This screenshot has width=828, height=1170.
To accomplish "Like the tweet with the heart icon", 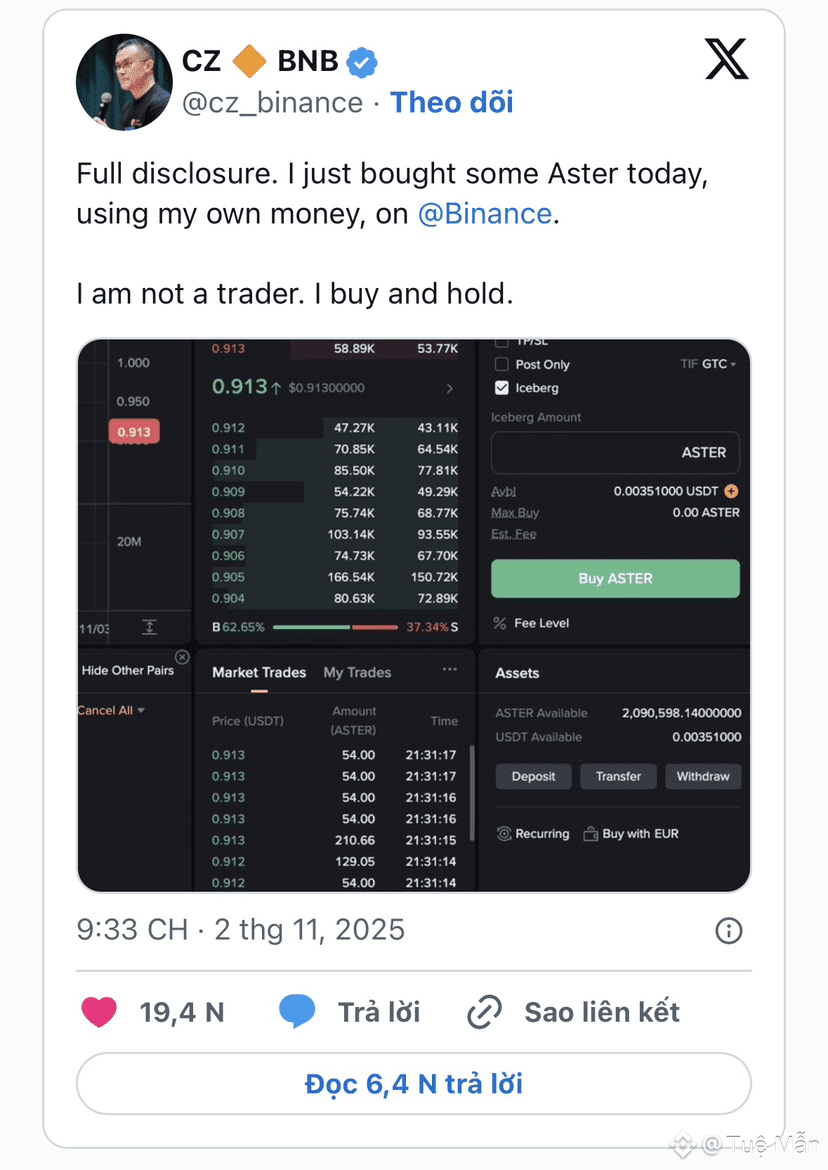I will point(99,1012).
